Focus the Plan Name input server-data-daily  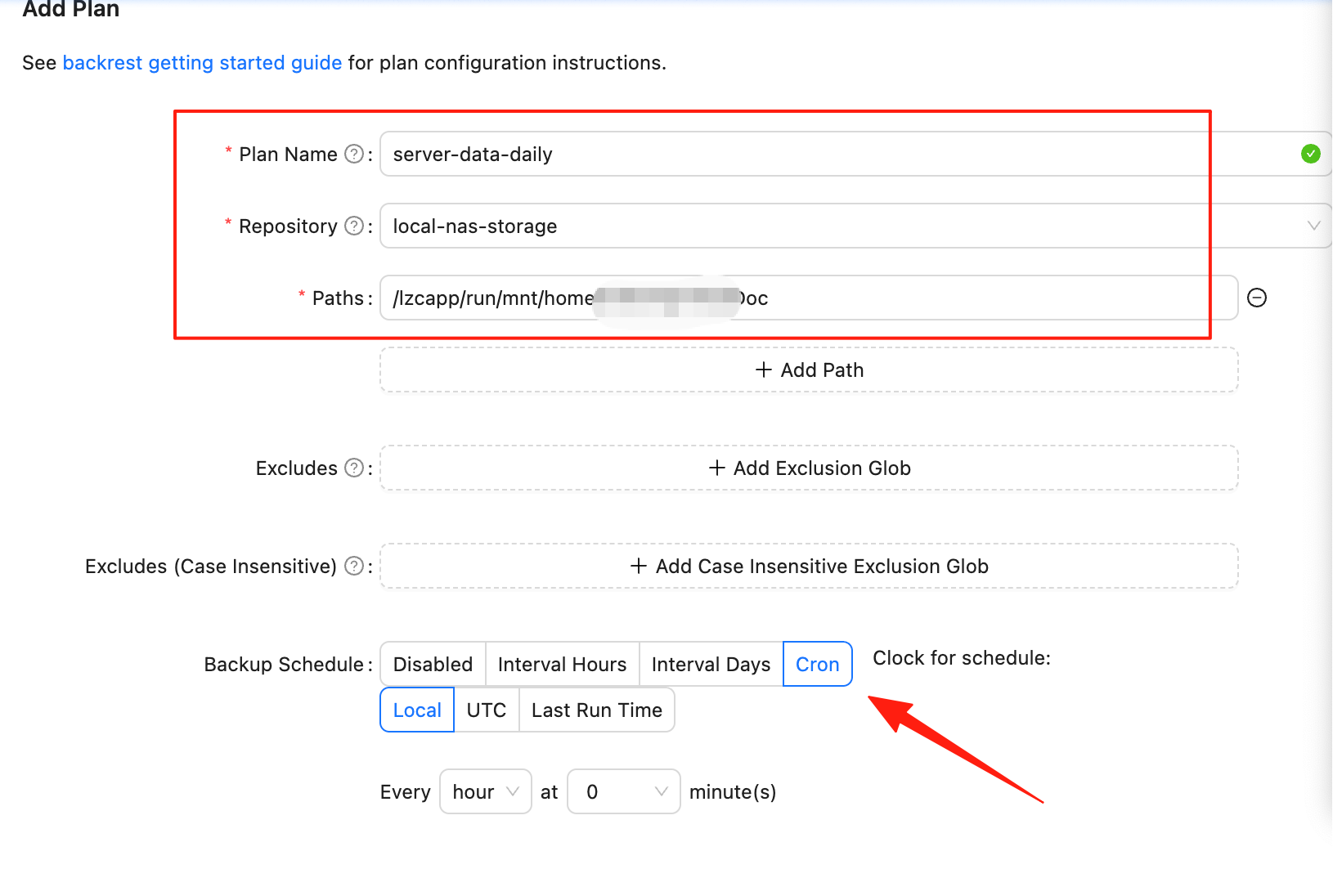(855, 154)
